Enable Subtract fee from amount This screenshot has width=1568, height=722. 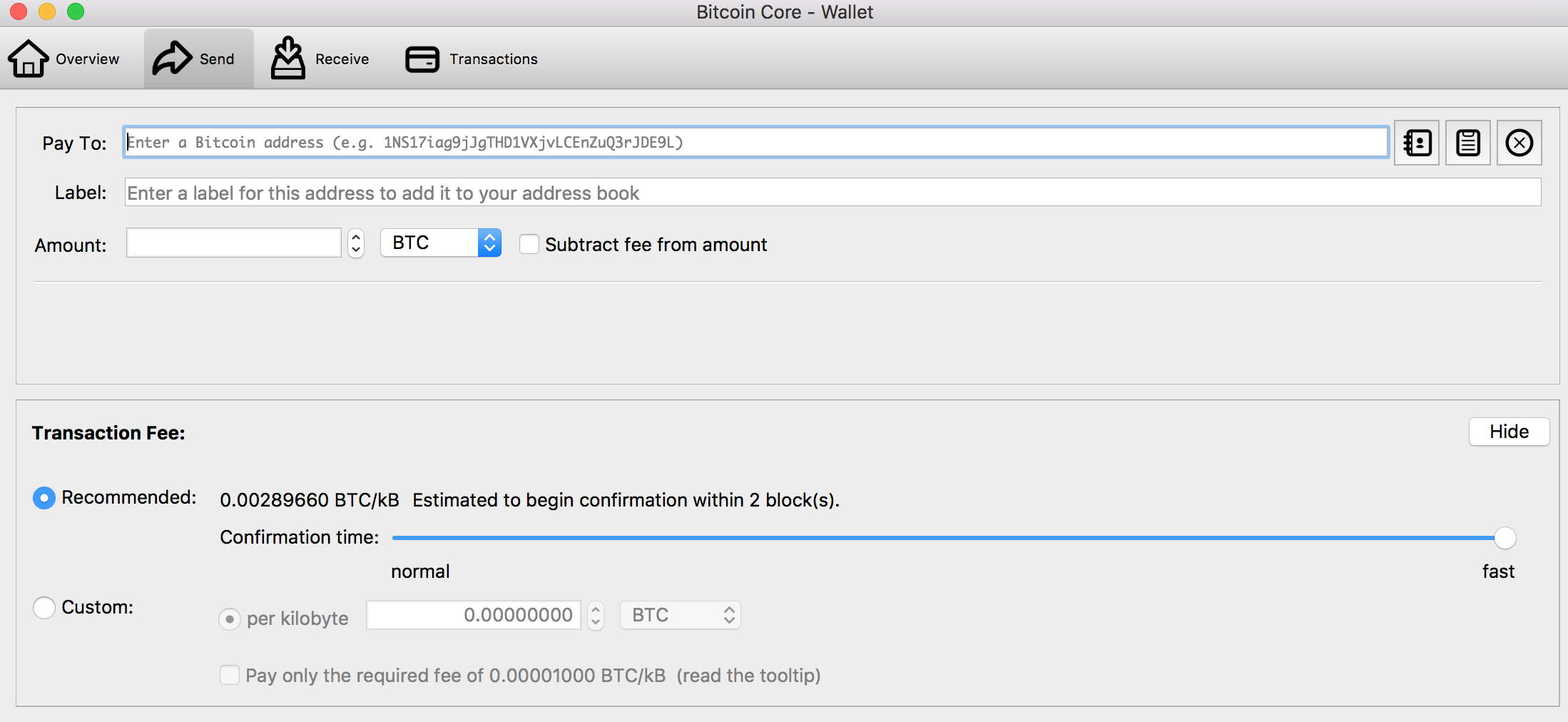coord(529,244)
